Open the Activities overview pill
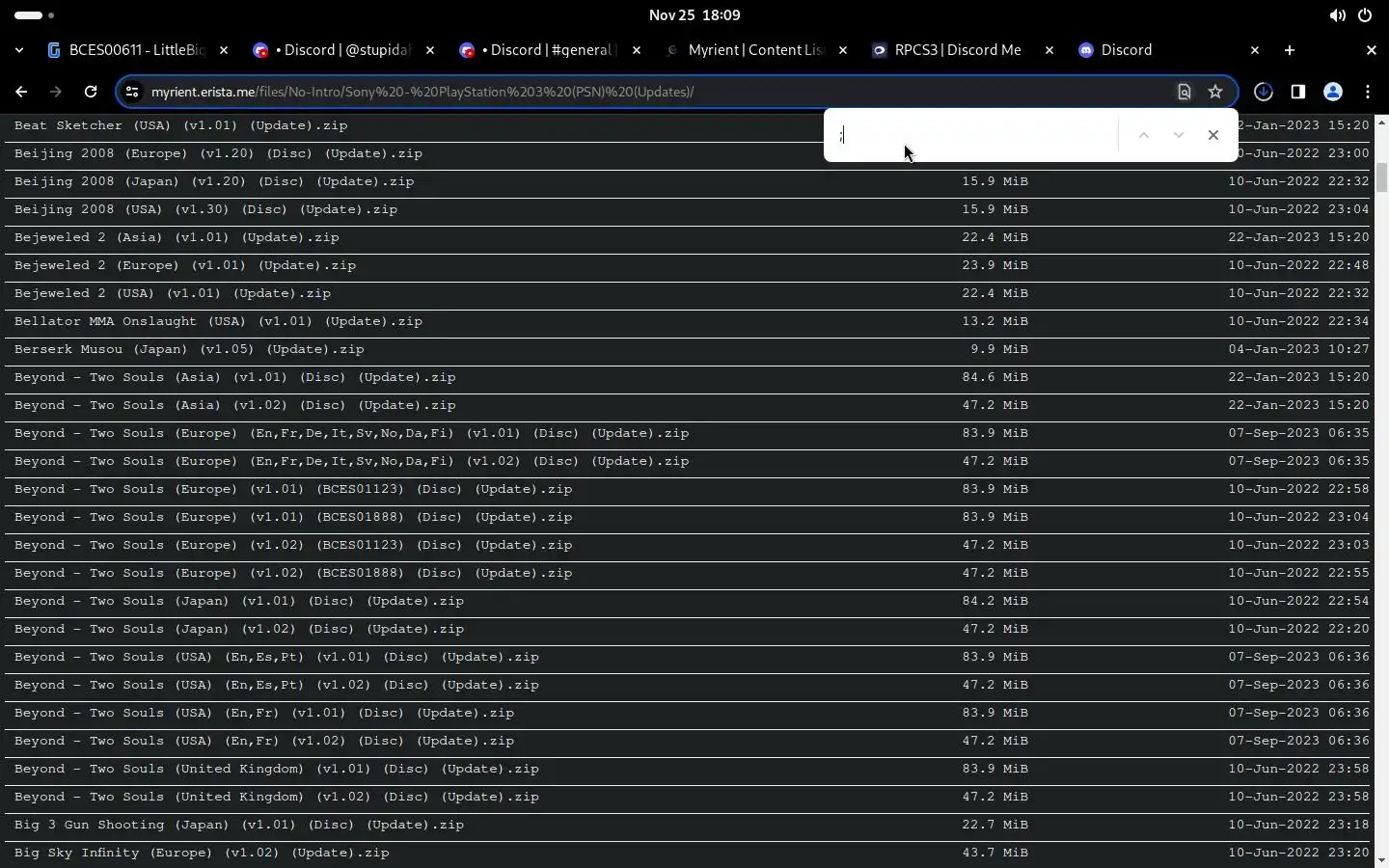 coord(34,15)
